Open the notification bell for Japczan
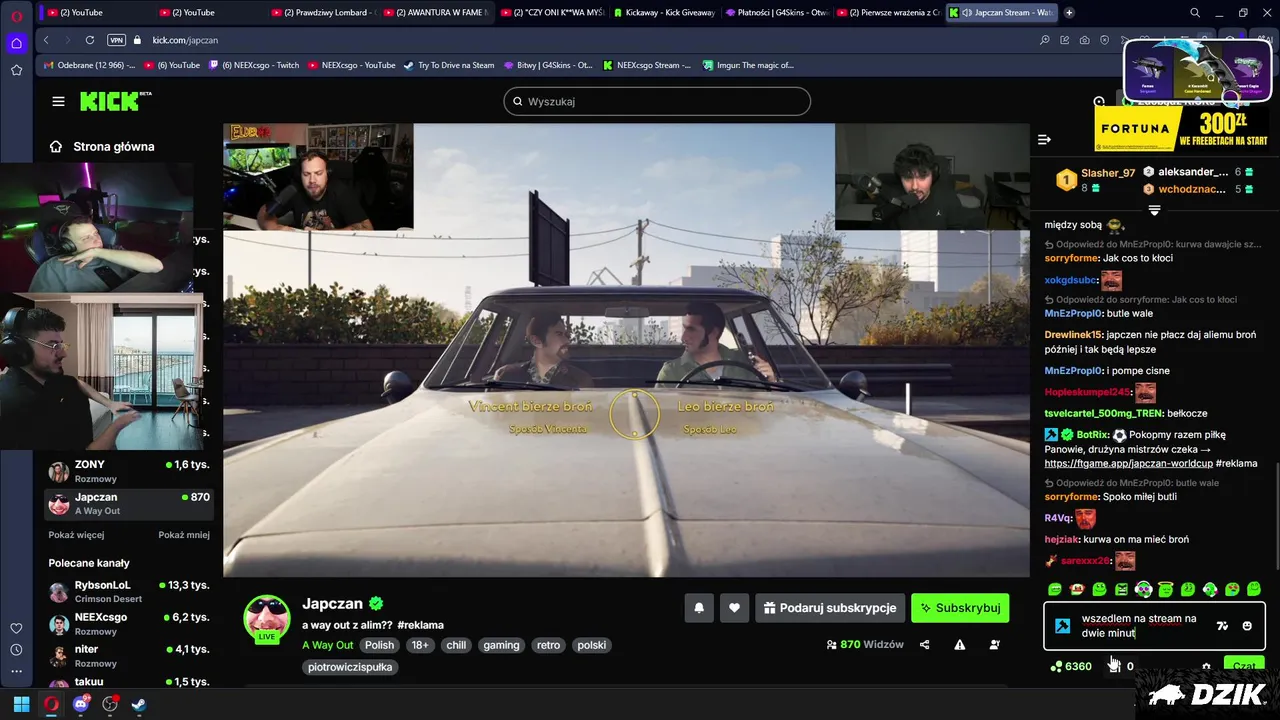This screenshot has height=720, width=1280. (699, 607)
